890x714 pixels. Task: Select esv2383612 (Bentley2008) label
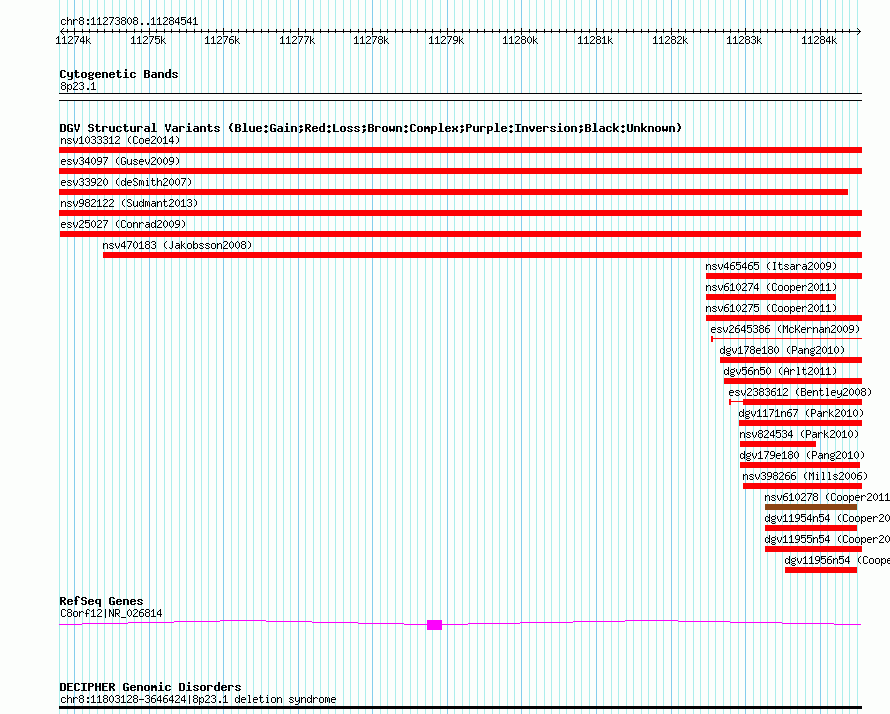pyautogui.click(x=800, y=392)
